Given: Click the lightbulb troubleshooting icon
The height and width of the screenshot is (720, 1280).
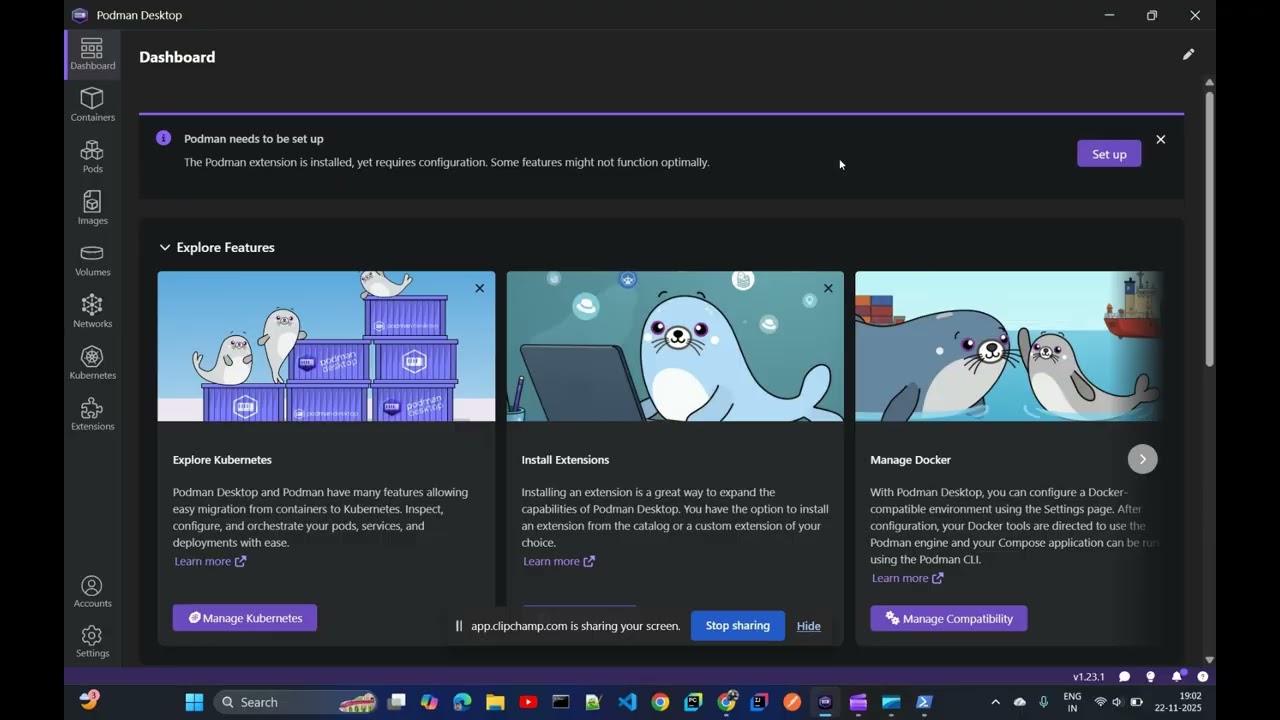Looking at the screenshot, I should coord(1150,677).
